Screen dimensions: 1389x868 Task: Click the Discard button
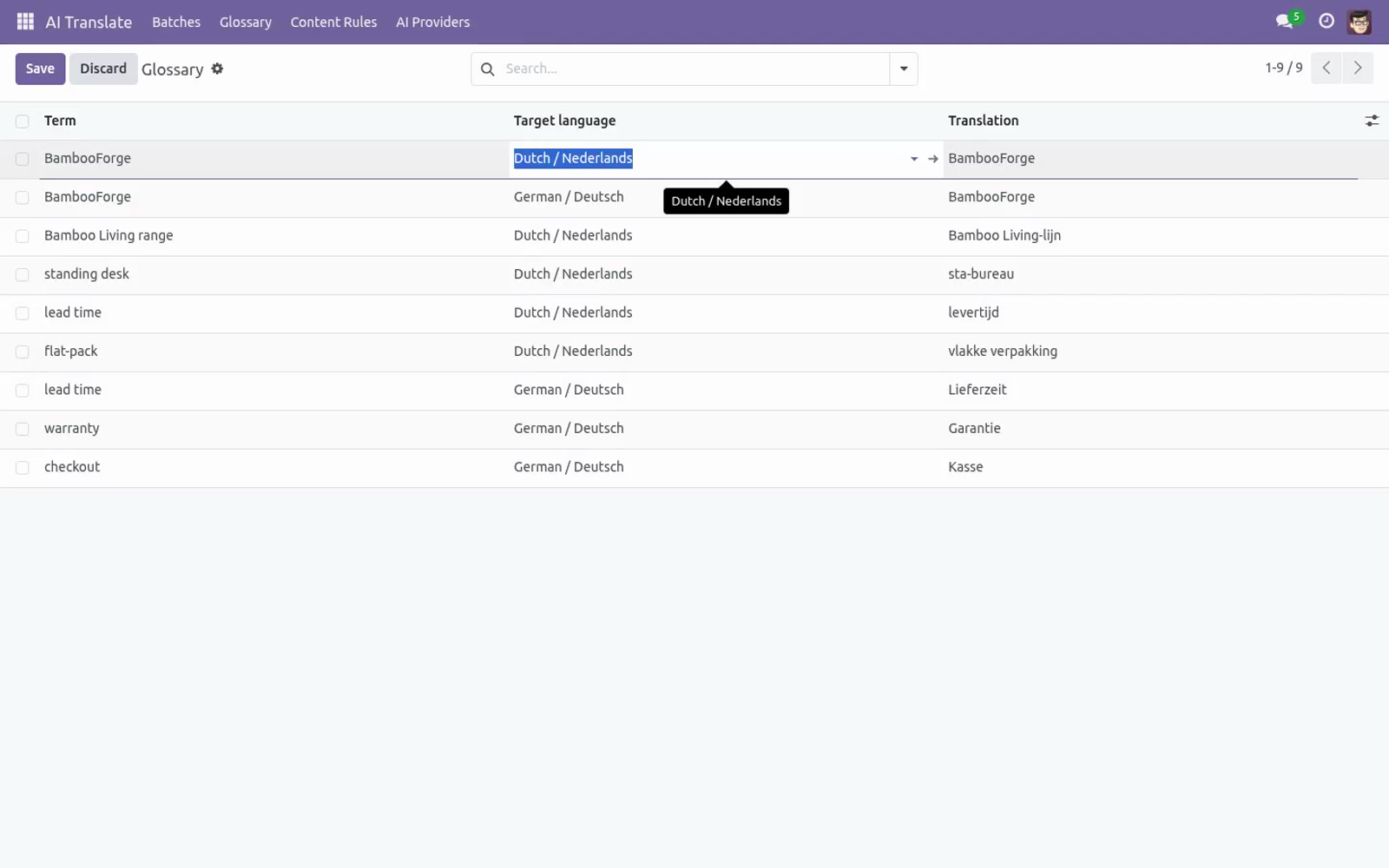click(x=103, y=69)
